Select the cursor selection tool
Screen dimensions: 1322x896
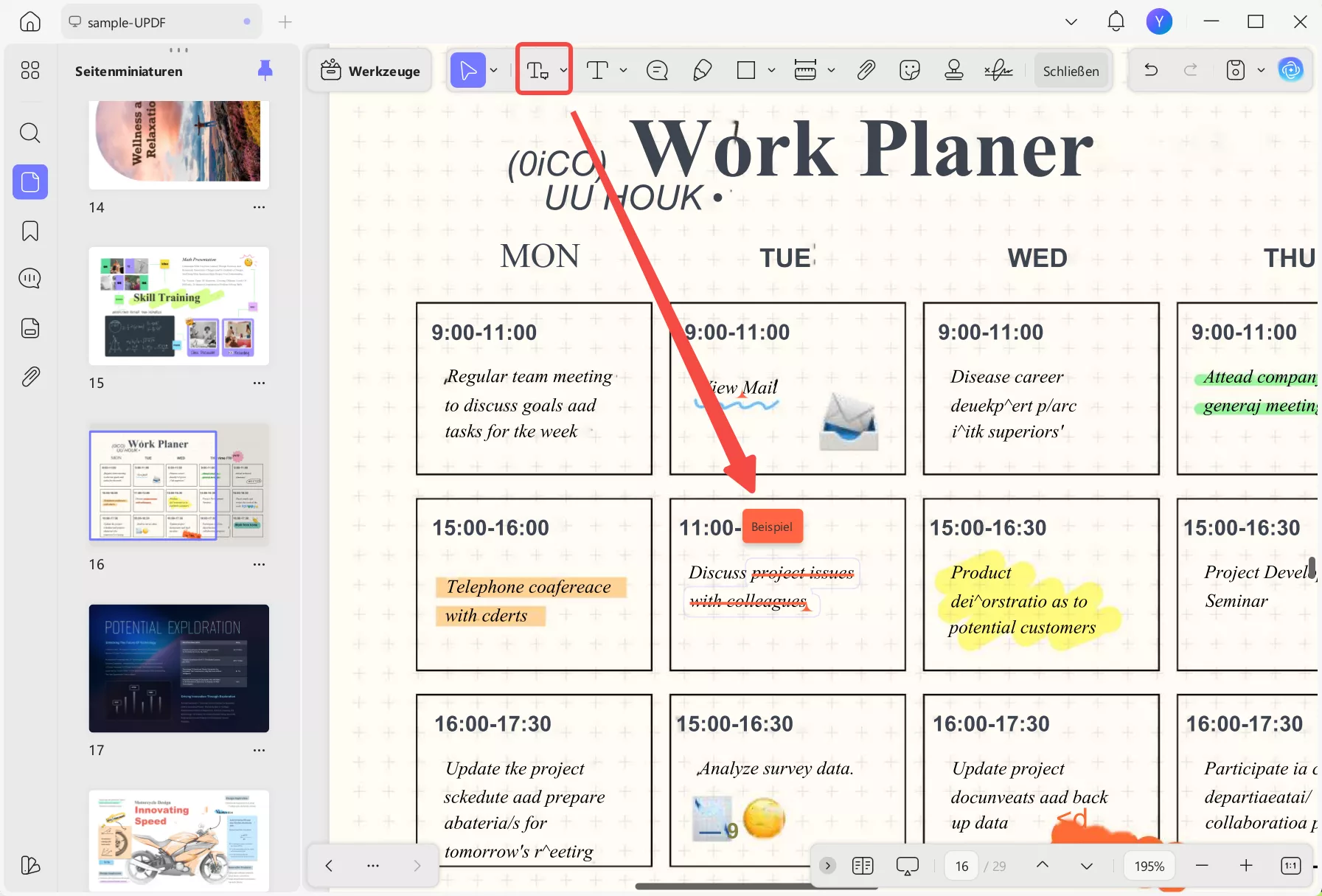point(468,71)
